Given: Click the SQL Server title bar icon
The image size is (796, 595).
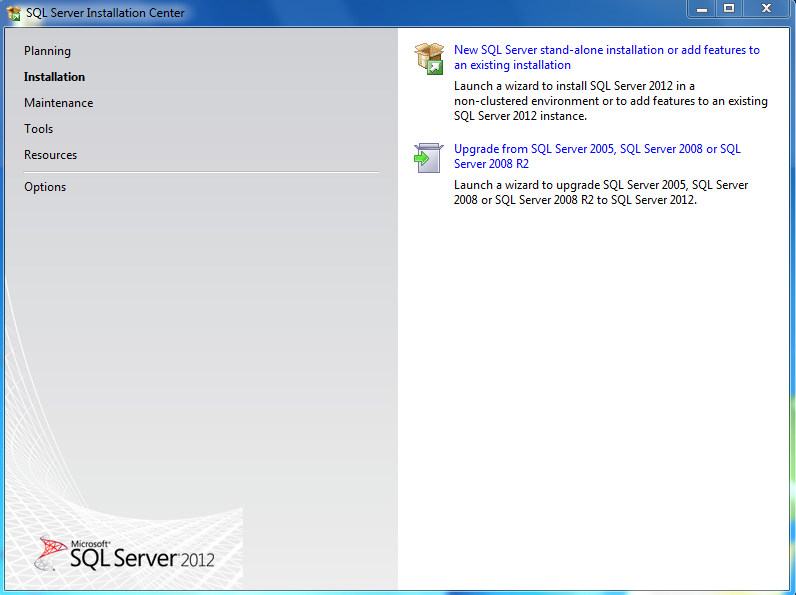Looking at the screenshot, I should point(14,13).
